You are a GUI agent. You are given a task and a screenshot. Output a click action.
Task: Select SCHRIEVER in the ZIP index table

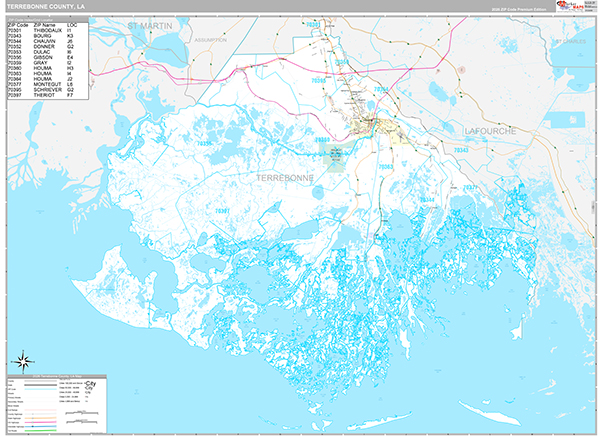tap(48, 89)
